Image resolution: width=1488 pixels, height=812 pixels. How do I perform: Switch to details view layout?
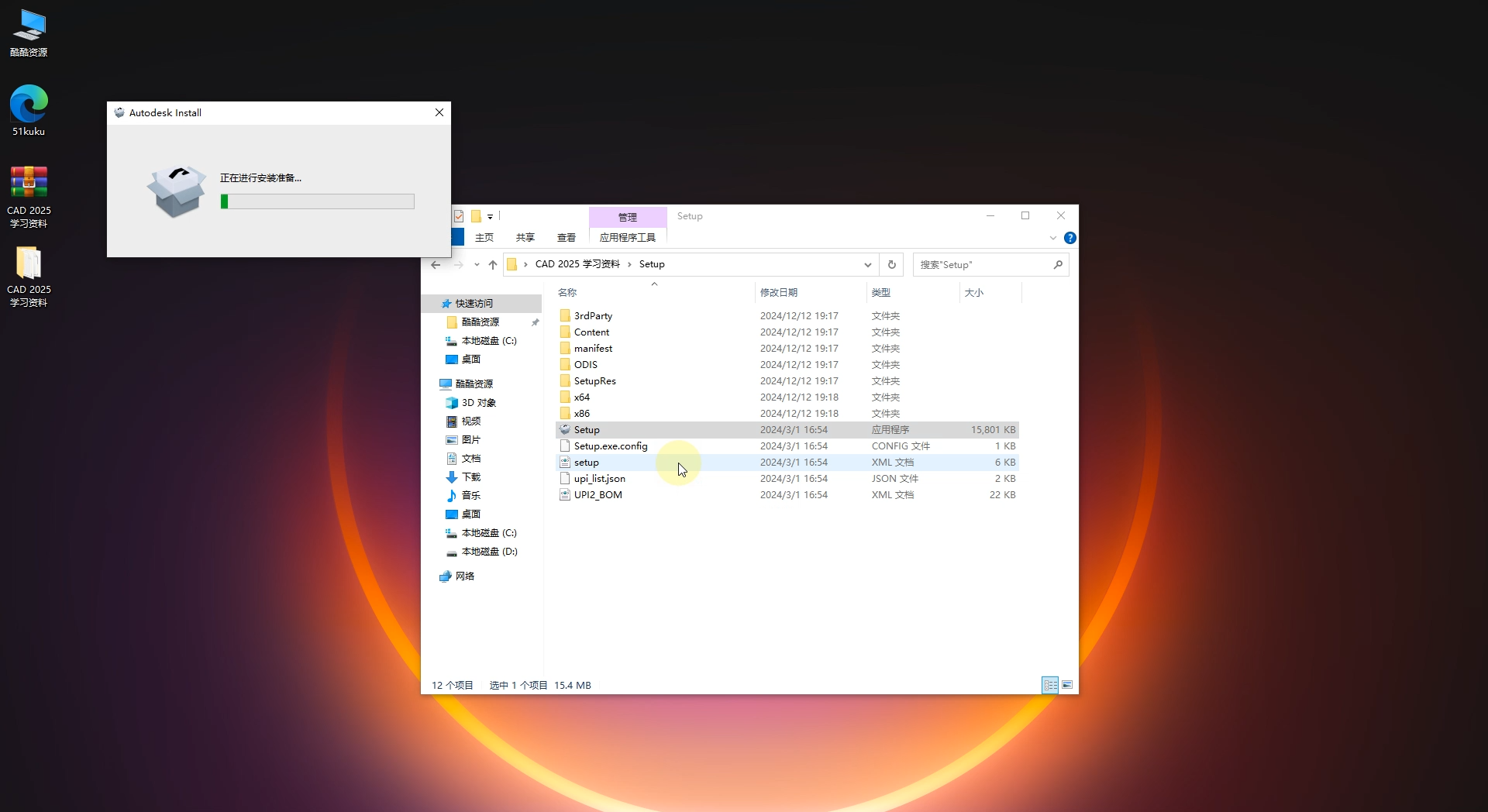click(1050, 685)
